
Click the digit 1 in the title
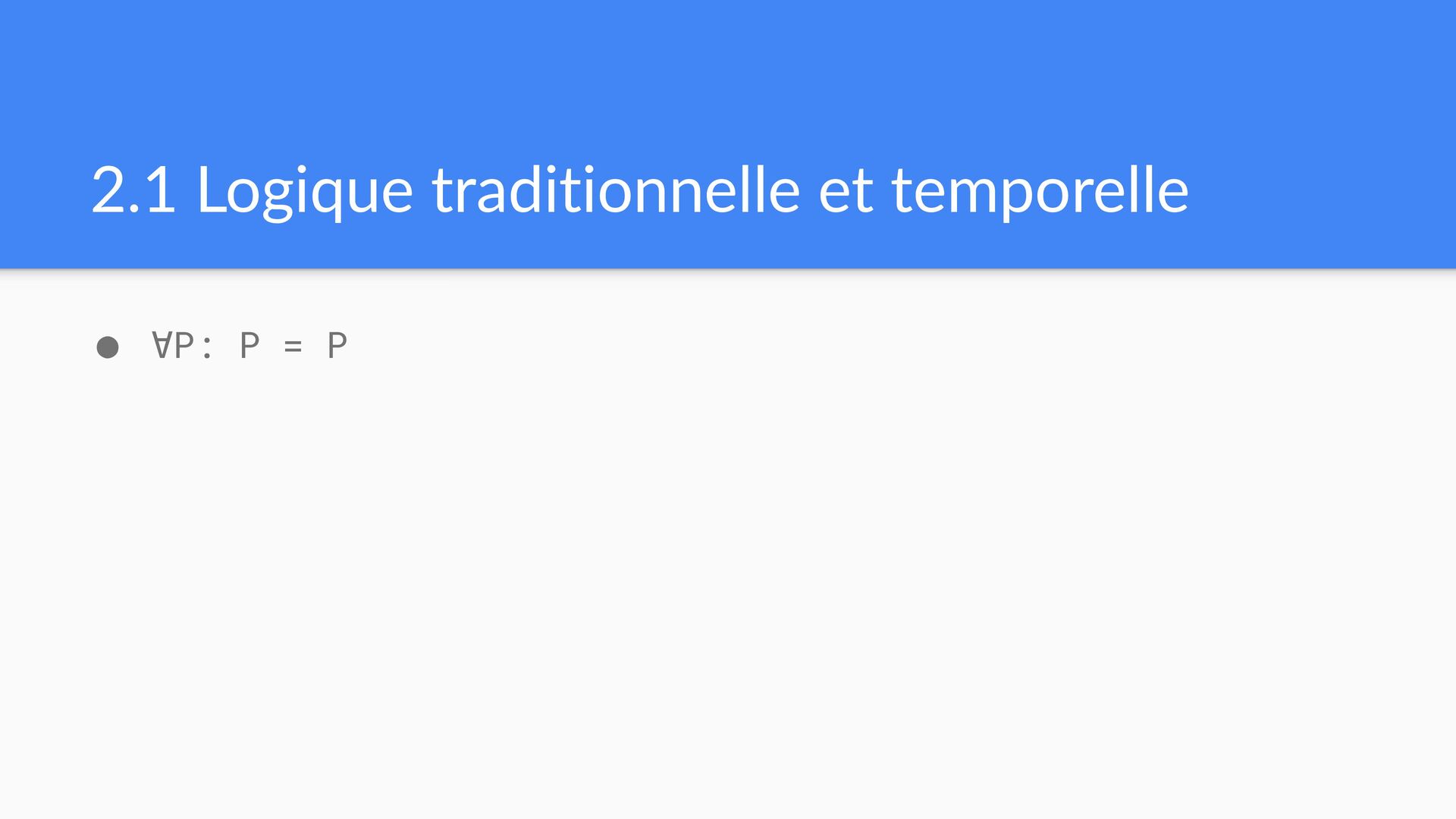161,190
